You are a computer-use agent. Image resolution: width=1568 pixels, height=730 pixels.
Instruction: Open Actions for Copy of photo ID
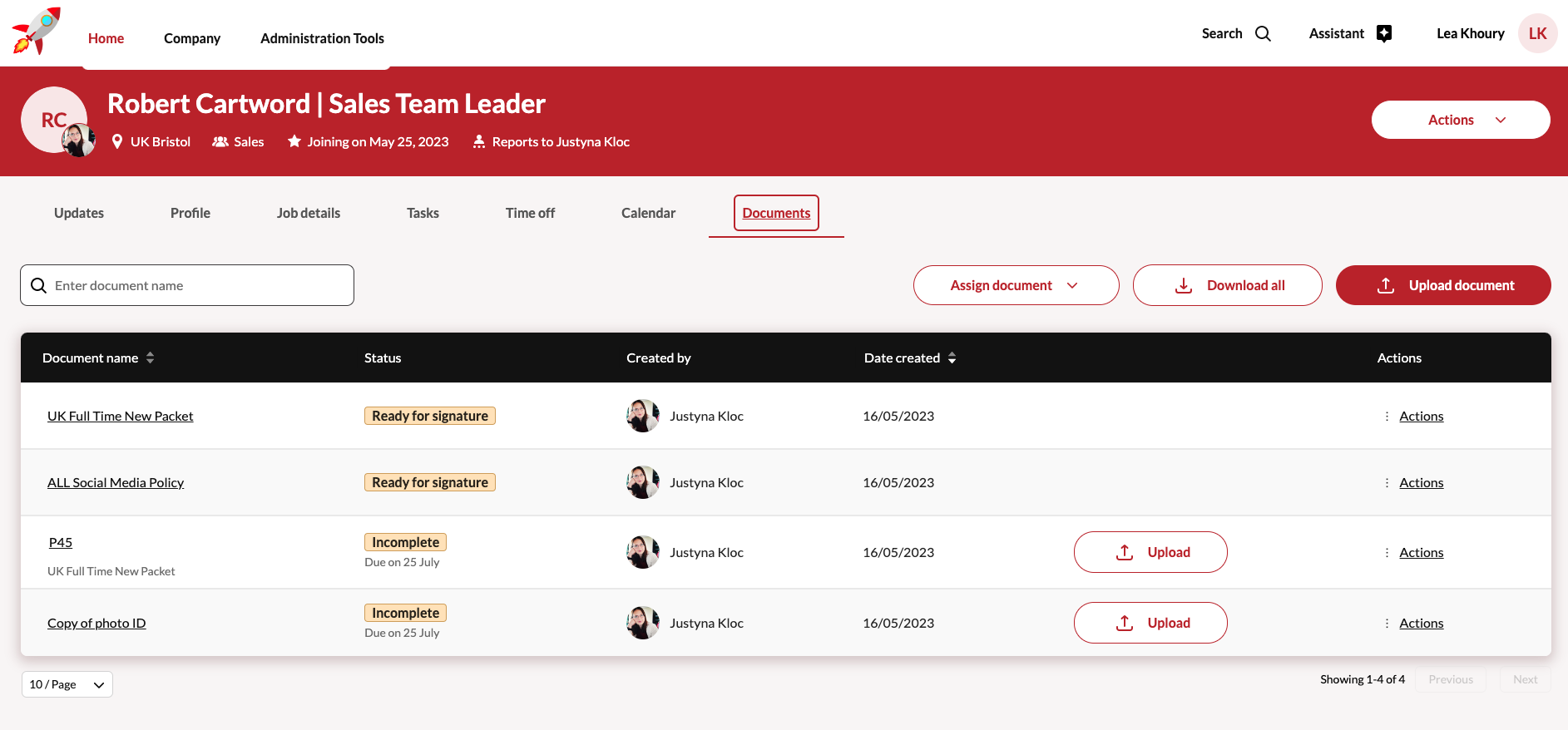1421,624
